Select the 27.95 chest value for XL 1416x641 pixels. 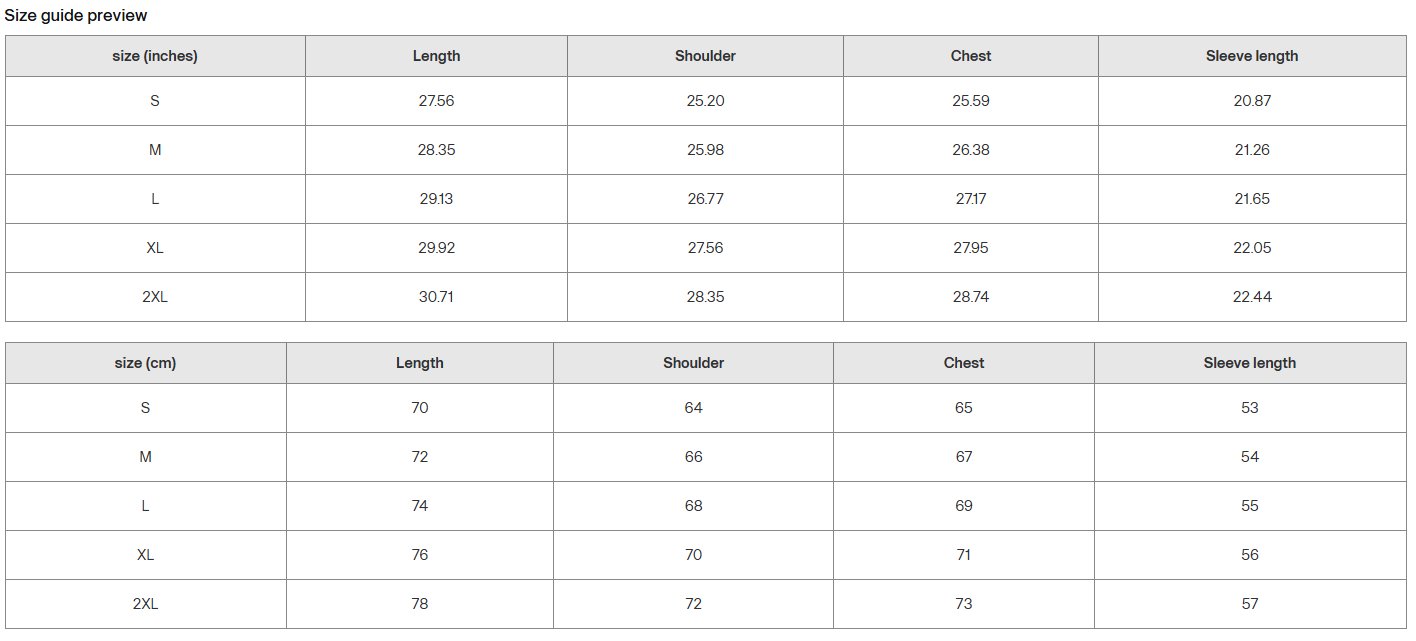(x=971, y=248)
